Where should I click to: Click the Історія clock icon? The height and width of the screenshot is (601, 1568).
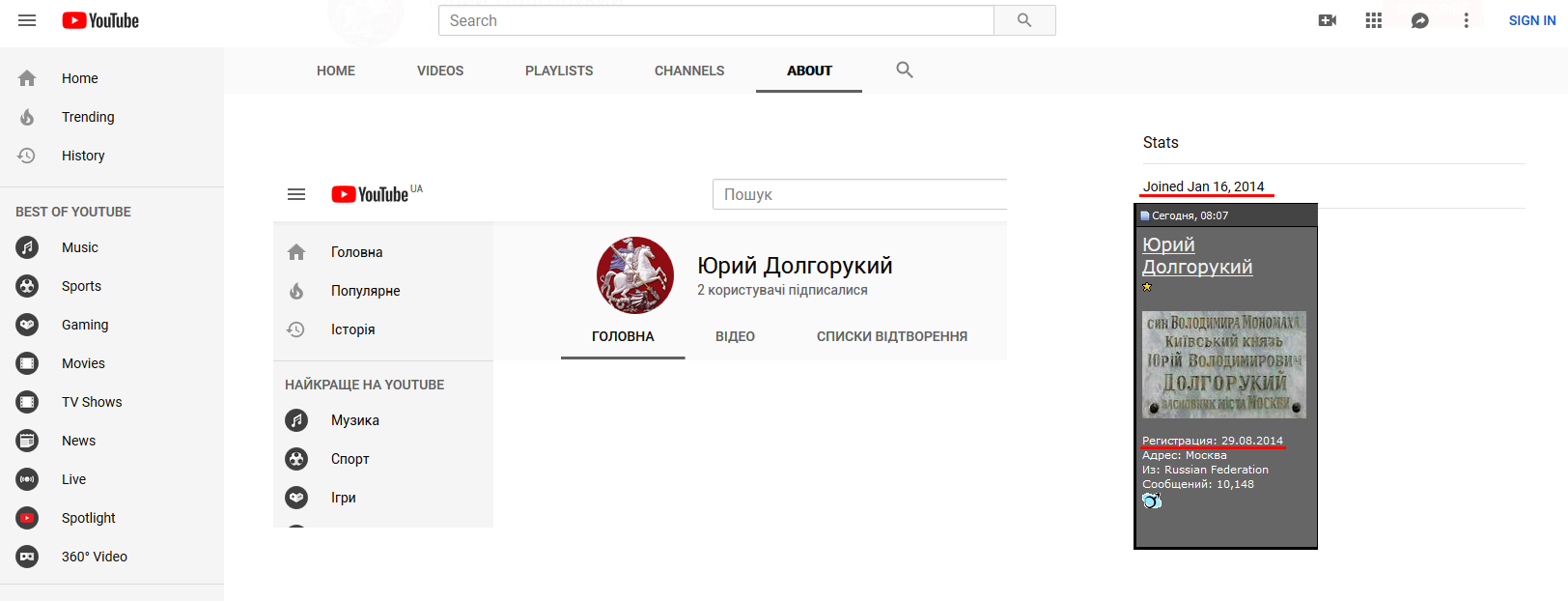coord(296,329)
